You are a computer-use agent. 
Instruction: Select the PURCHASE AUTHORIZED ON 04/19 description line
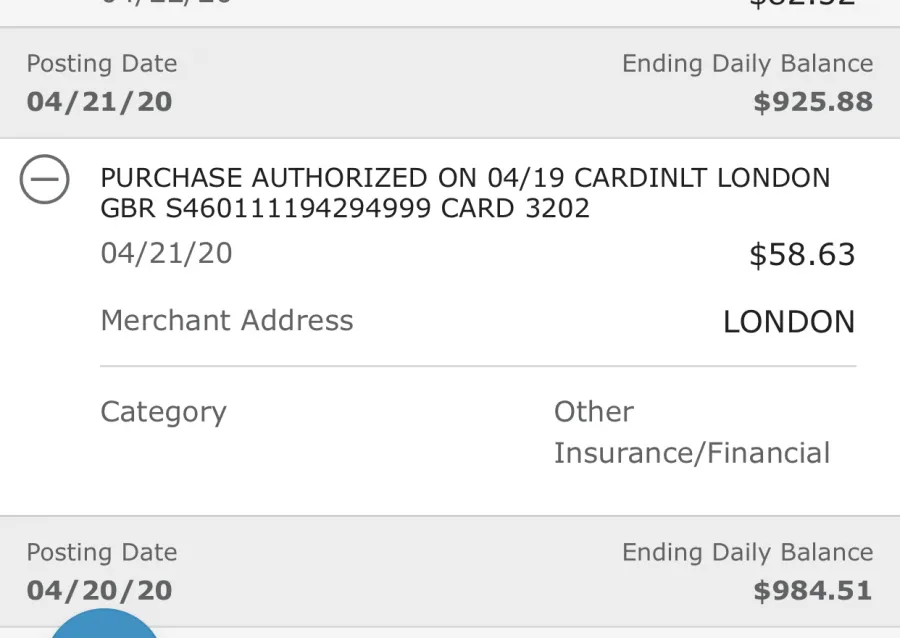(x=465, y=178)
